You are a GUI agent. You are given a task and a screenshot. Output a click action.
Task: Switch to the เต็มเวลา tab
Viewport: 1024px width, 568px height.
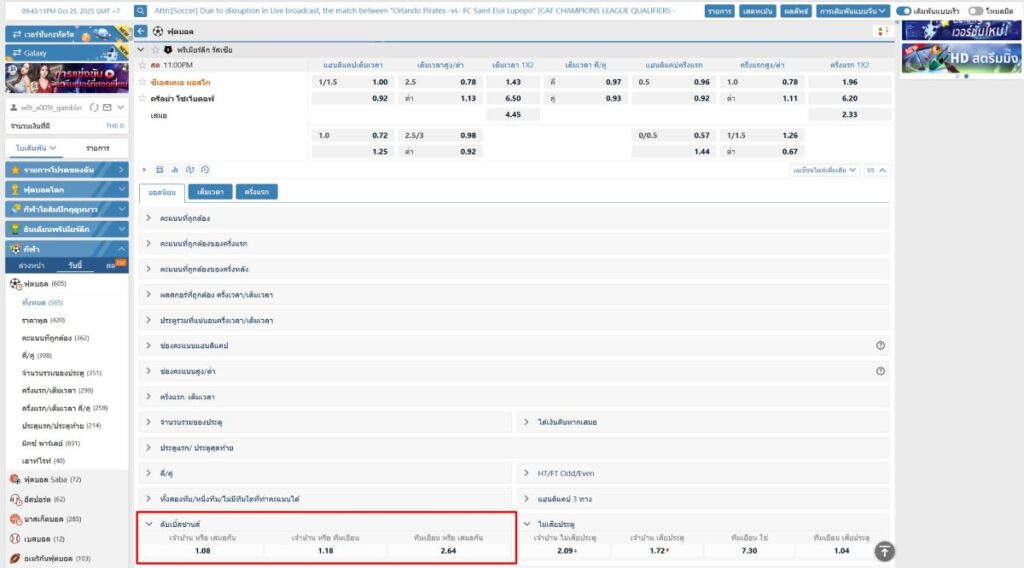pyautogui.click(x=210, y=191)
